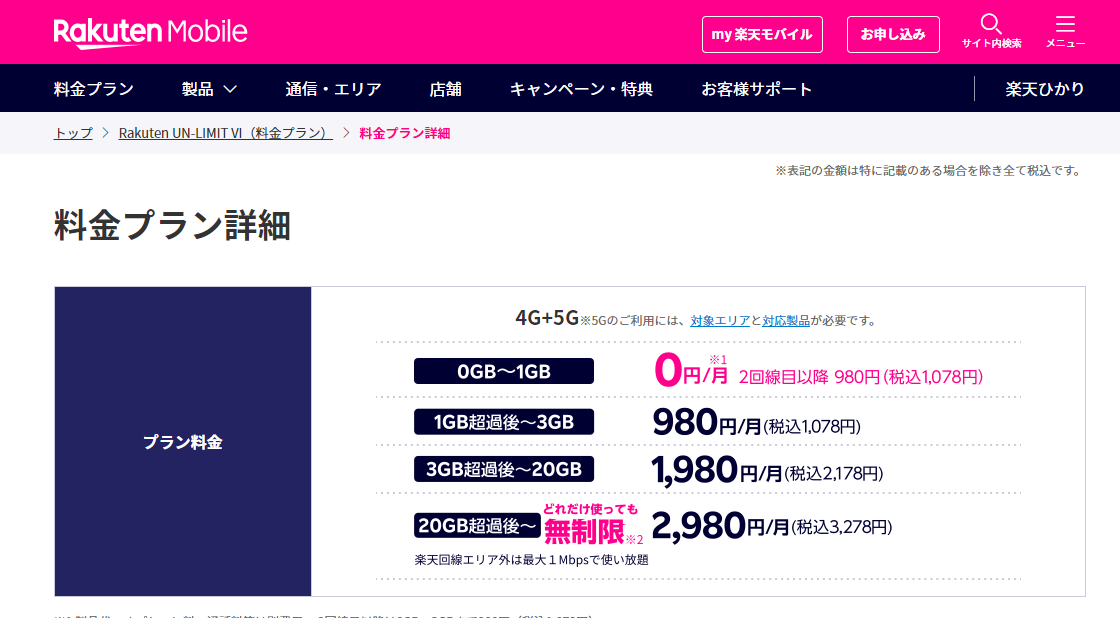The height and width of the screenshot is (618, 1120).
Task: Open the 対応製品 link
Action: click(x=786, y=321)
